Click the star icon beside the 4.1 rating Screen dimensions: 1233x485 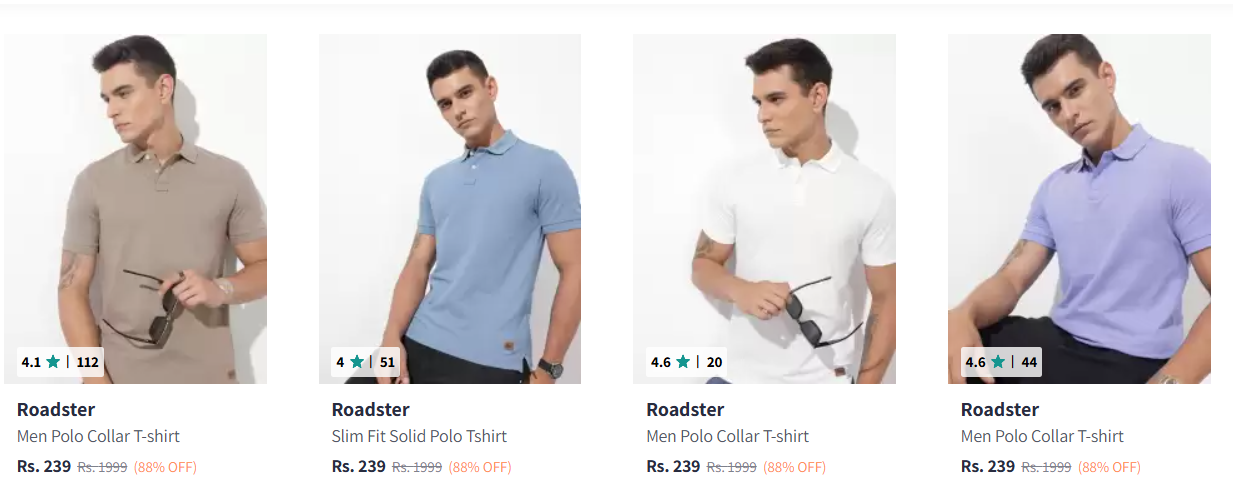coord(53,362)
